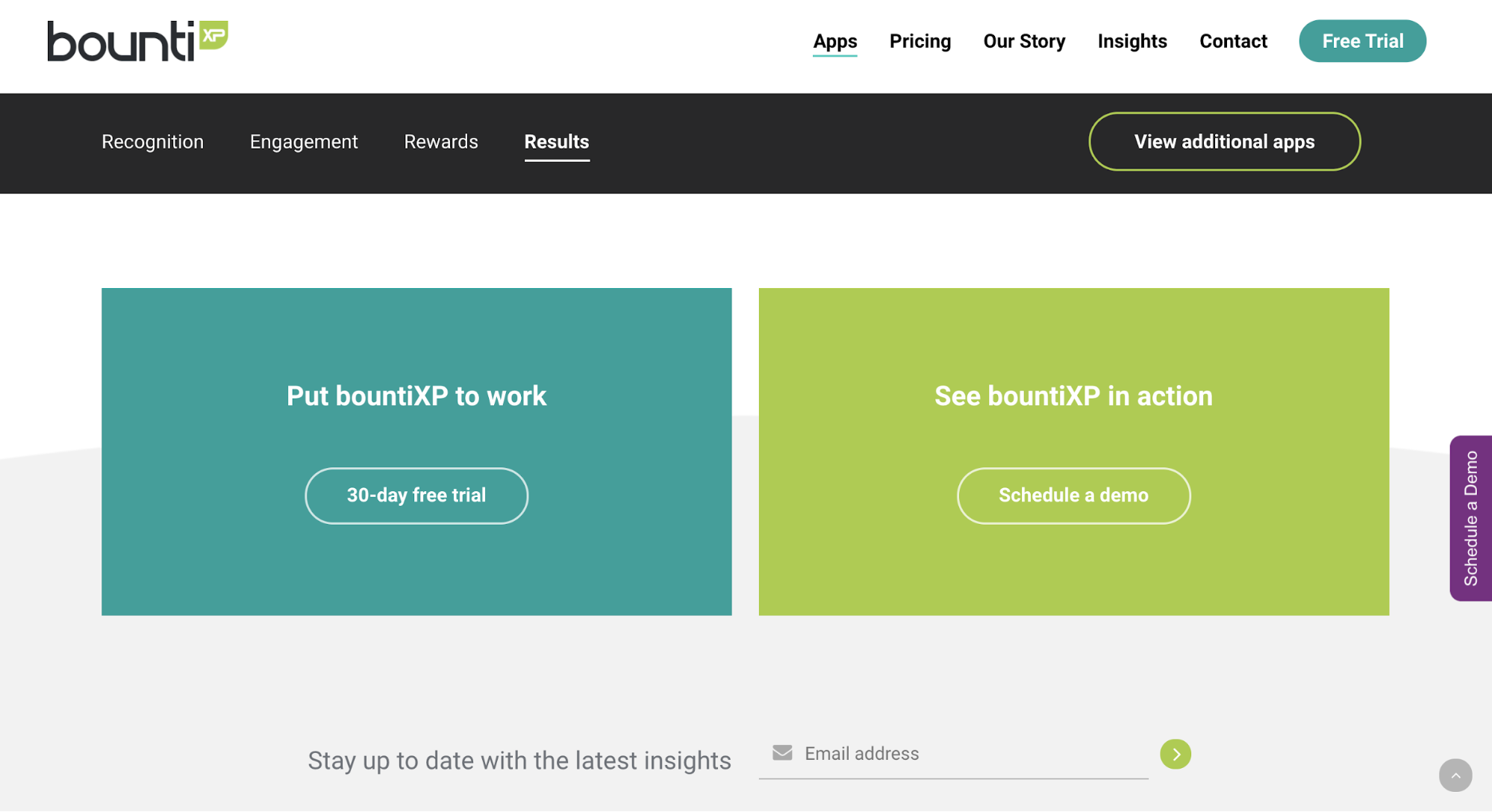
Task: Submit email with green arrow button
Action: (1175, 754)
